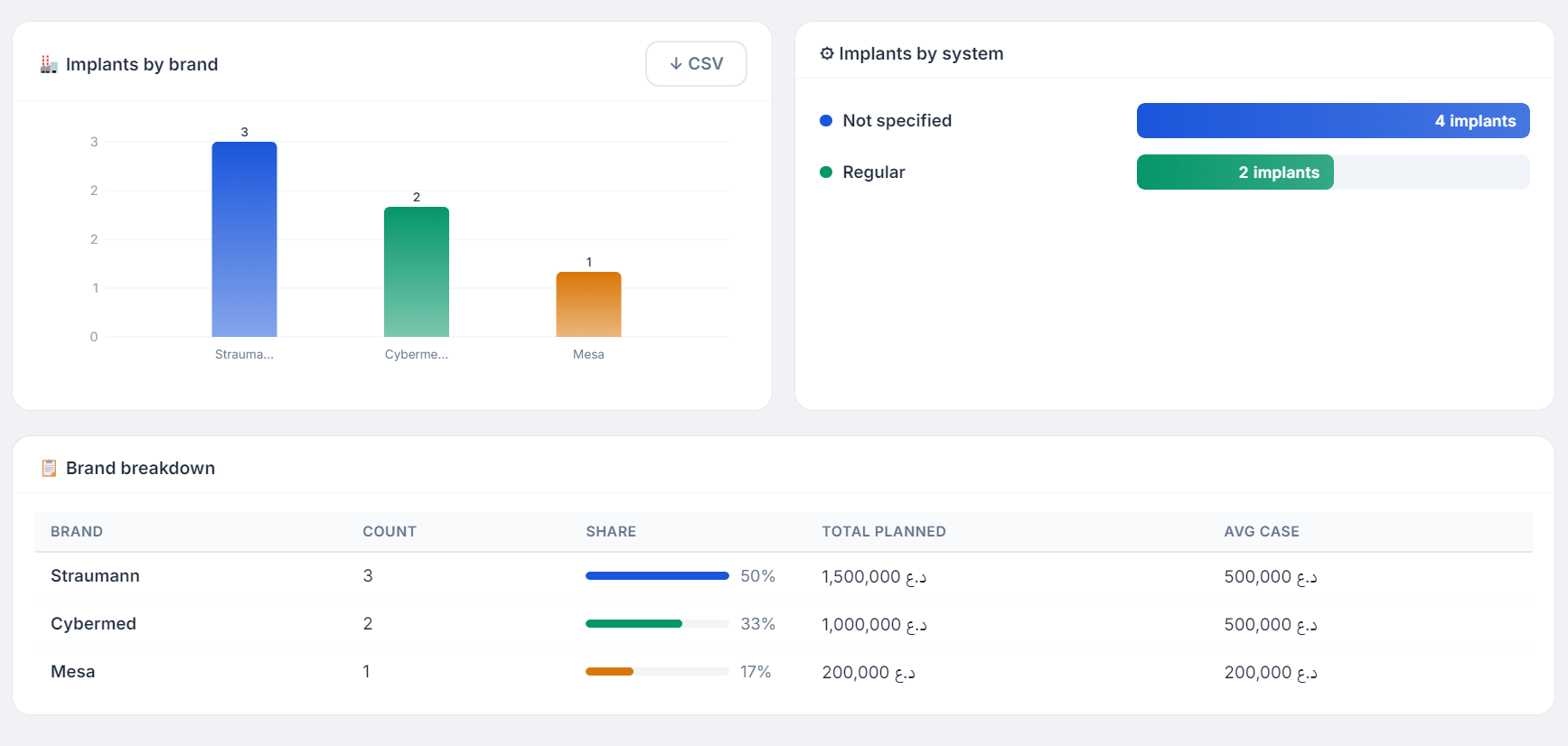Click the '4 implants' blue progress bar
The width and height of the screenshot is (1568, 746).
[1333, 121]
